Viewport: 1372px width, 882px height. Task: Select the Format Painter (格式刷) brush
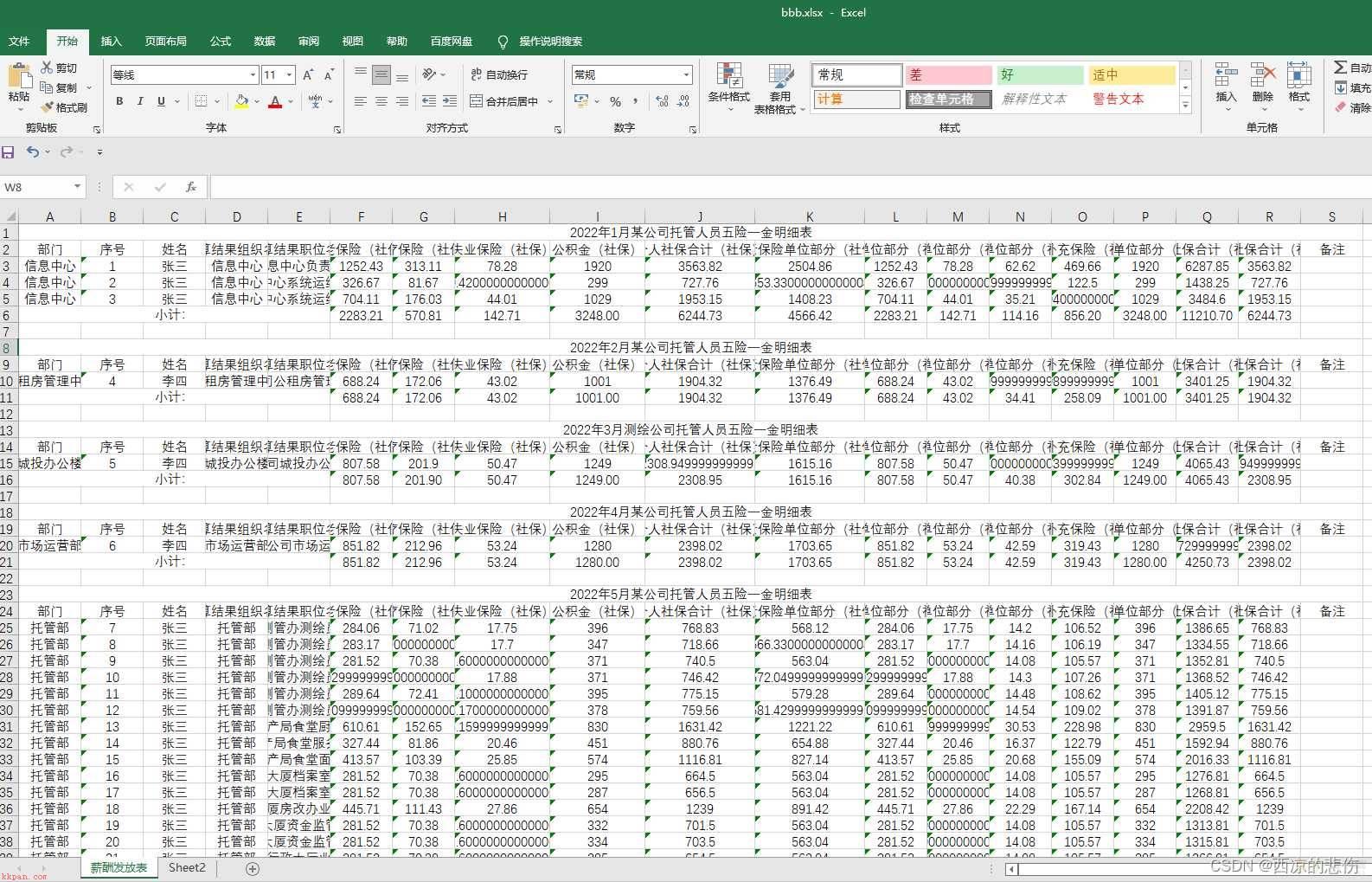pyautogui.click(x=47, y=107)
